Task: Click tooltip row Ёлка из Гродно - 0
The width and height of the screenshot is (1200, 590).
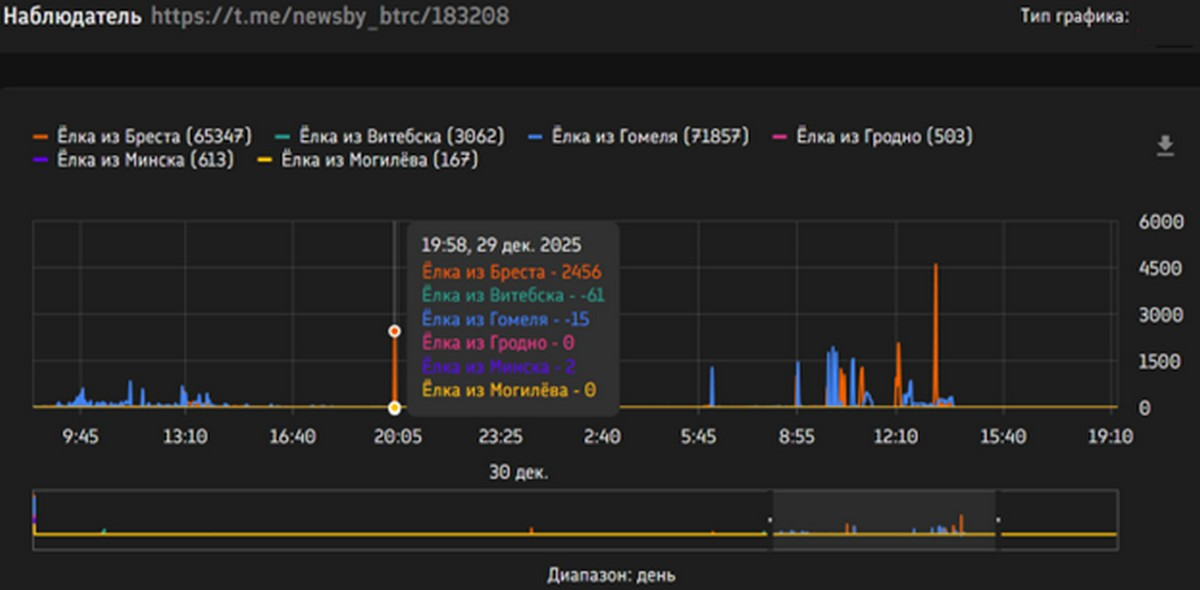Action: 497,343
